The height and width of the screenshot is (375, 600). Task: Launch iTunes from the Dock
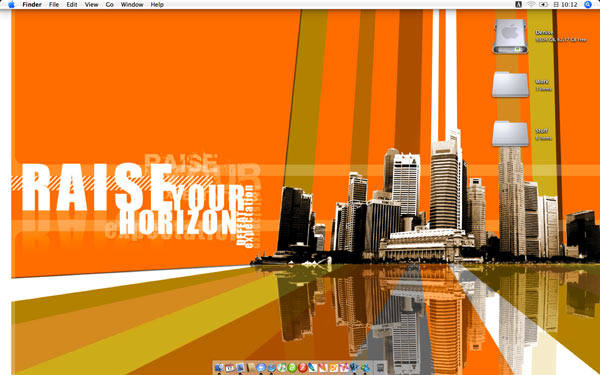point(282,368)
